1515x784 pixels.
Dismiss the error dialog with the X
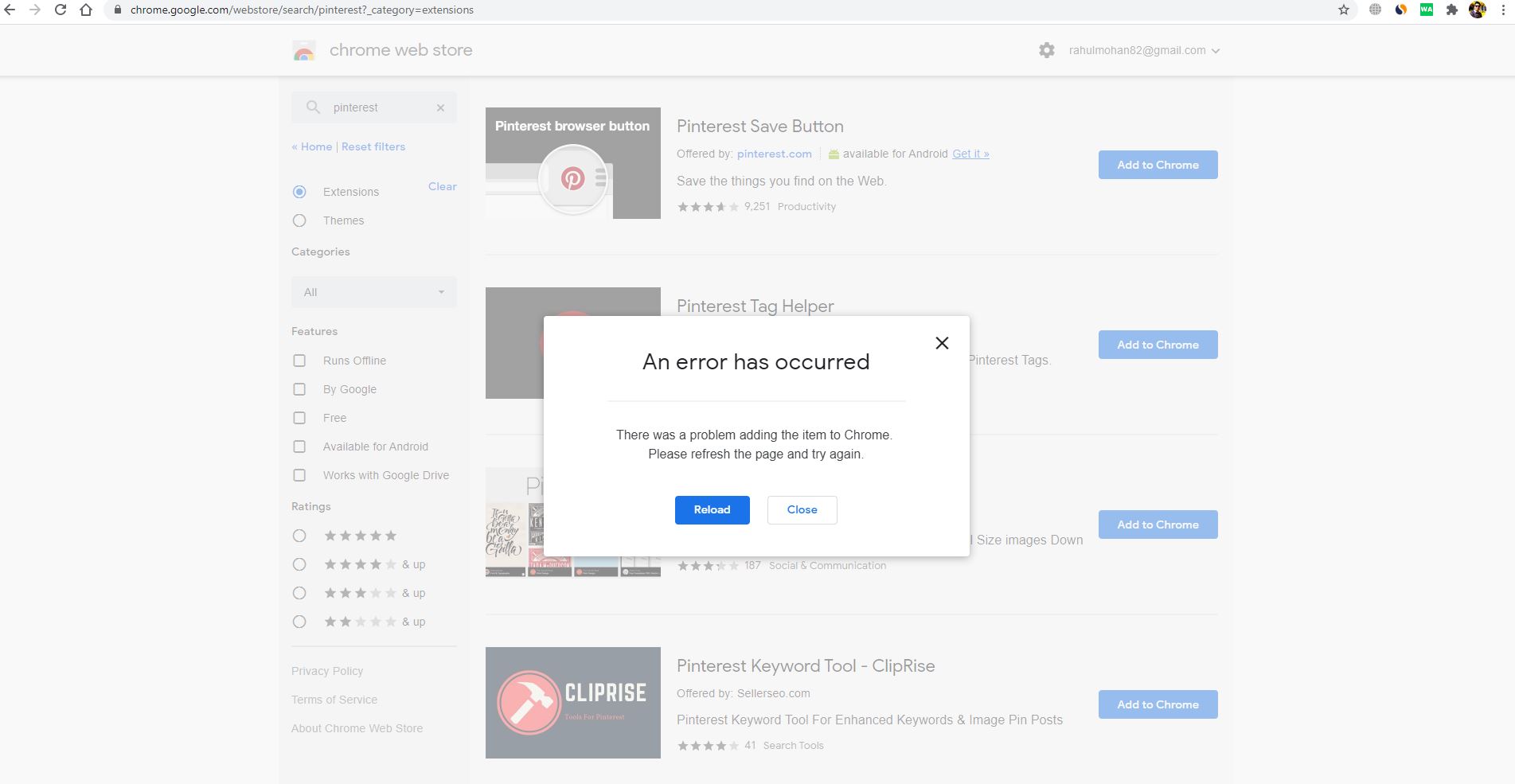click(x=942, y=343)
